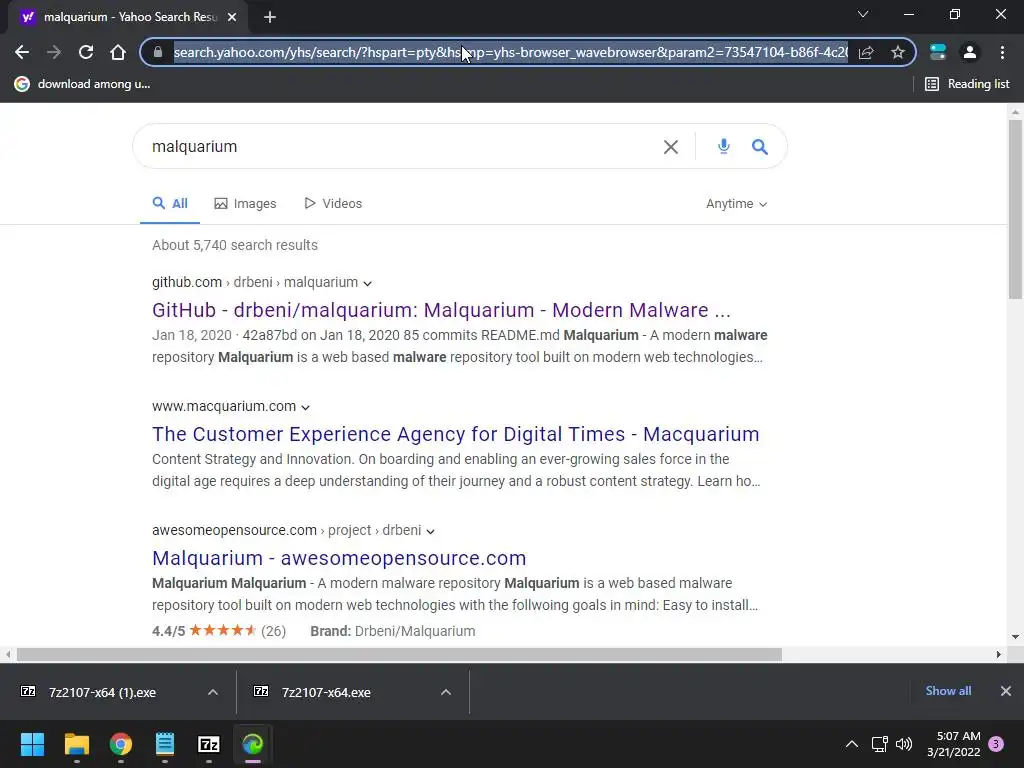Expand the www.macquarium.com result chevron

tap(305, 408)
